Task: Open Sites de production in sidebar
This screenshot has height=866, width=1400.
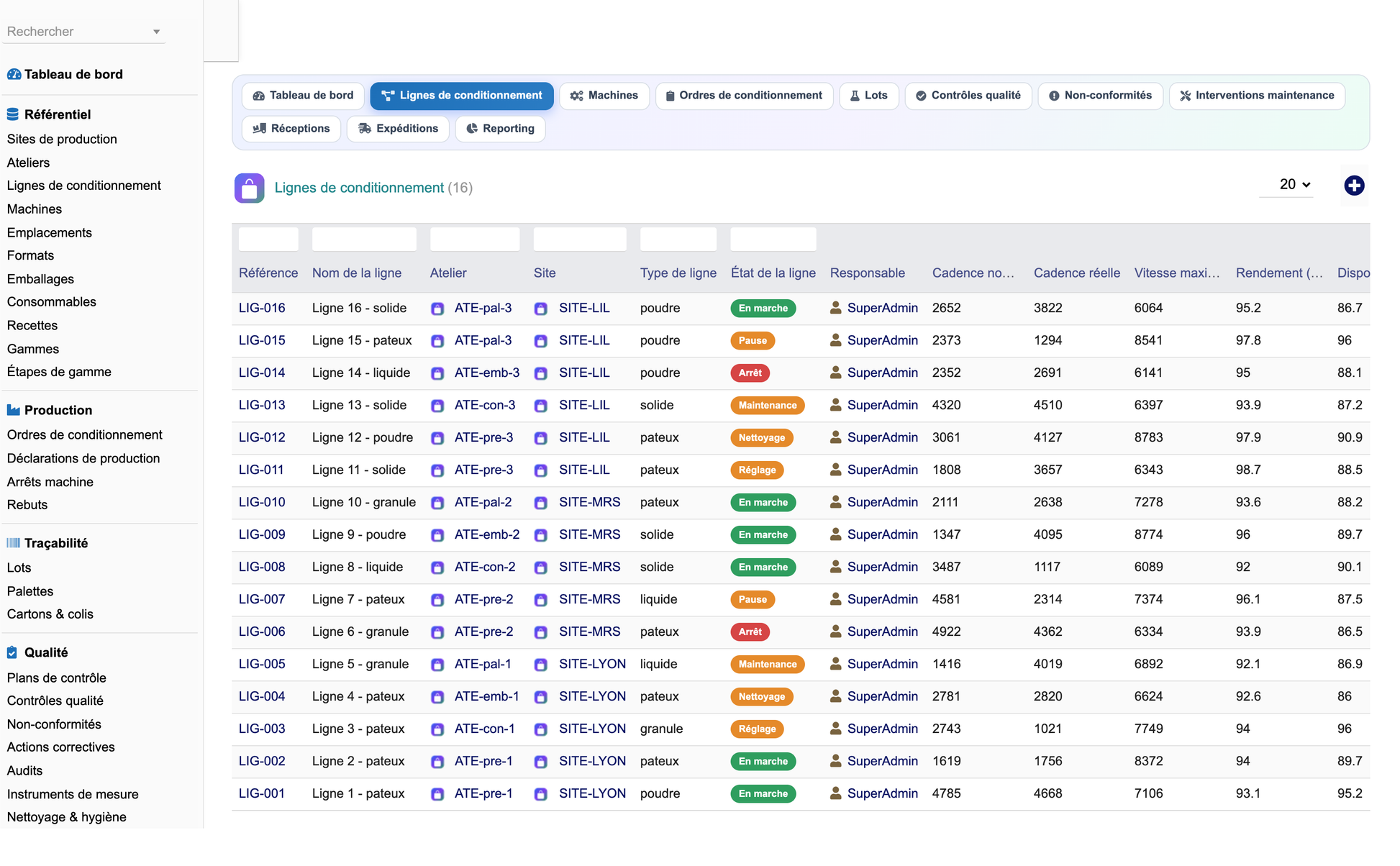Action: coord(62,139)
